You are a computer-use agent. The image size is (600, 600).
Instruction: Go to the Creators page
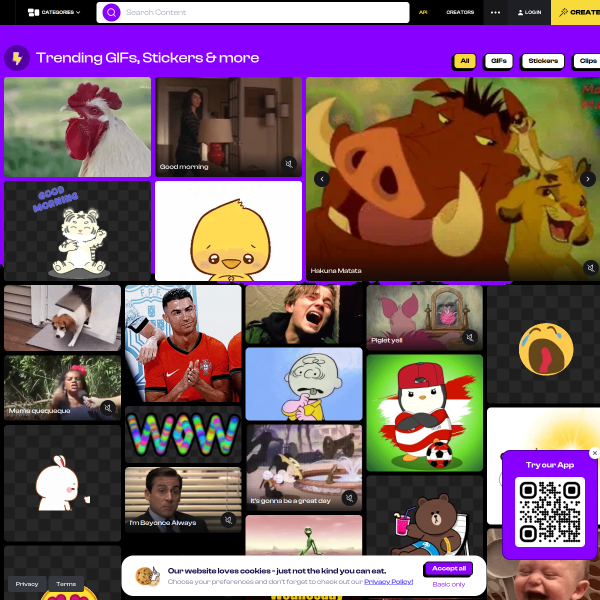(x=460, y=12)
